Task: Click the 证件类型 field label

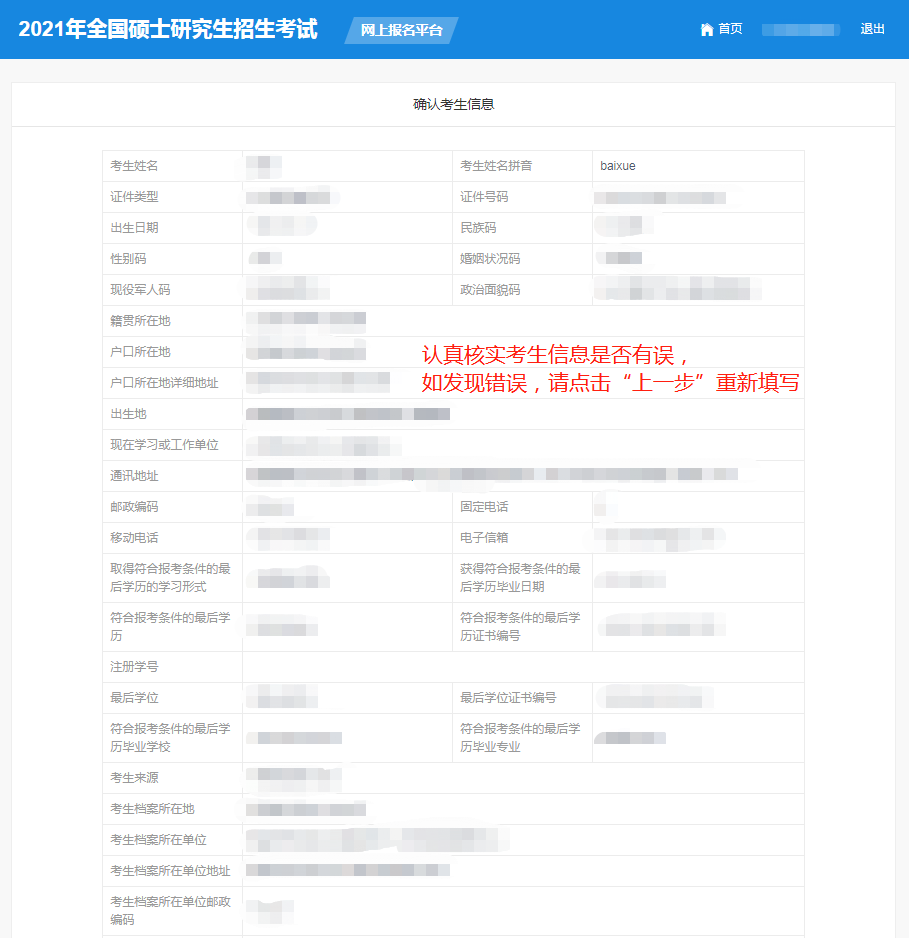Action: pyautogui.click(x=134, y=197)
